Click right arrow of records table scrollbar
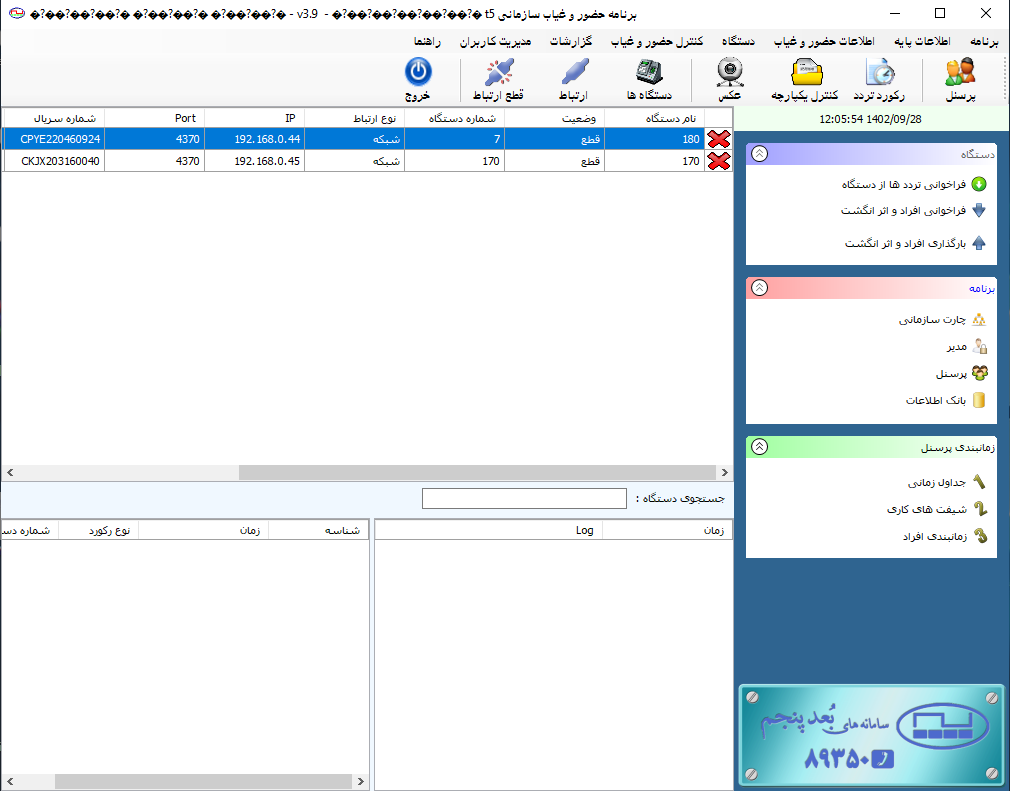The image size is (1010, 791). pyautogui.click(x=361, y=781)
